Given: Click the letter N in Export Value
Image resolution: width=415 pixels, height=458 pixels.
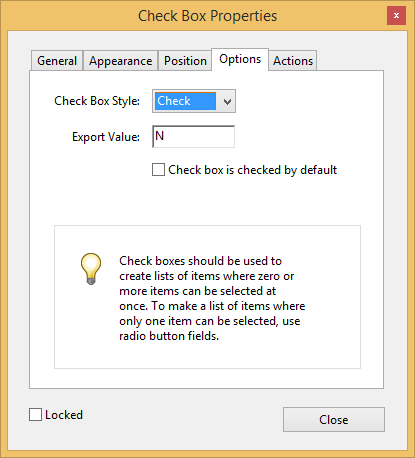Looking at the screenshot, I should coord(160,136).
